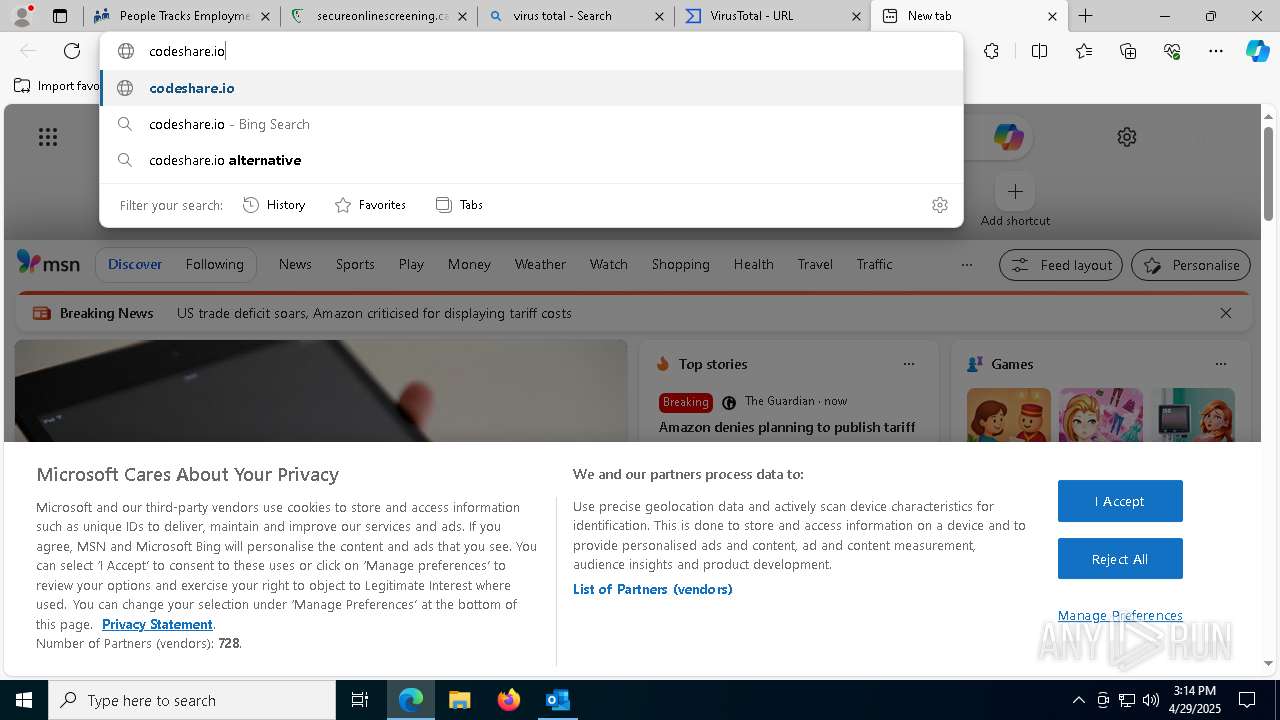Open Task View in the taskbar

pos(360,700)
